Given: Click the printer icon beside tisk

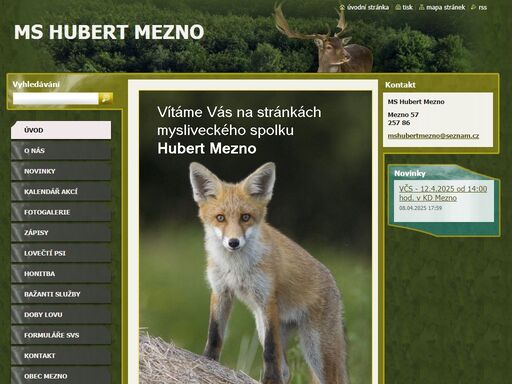Looking at the screenshot, I should click(398, 7).
